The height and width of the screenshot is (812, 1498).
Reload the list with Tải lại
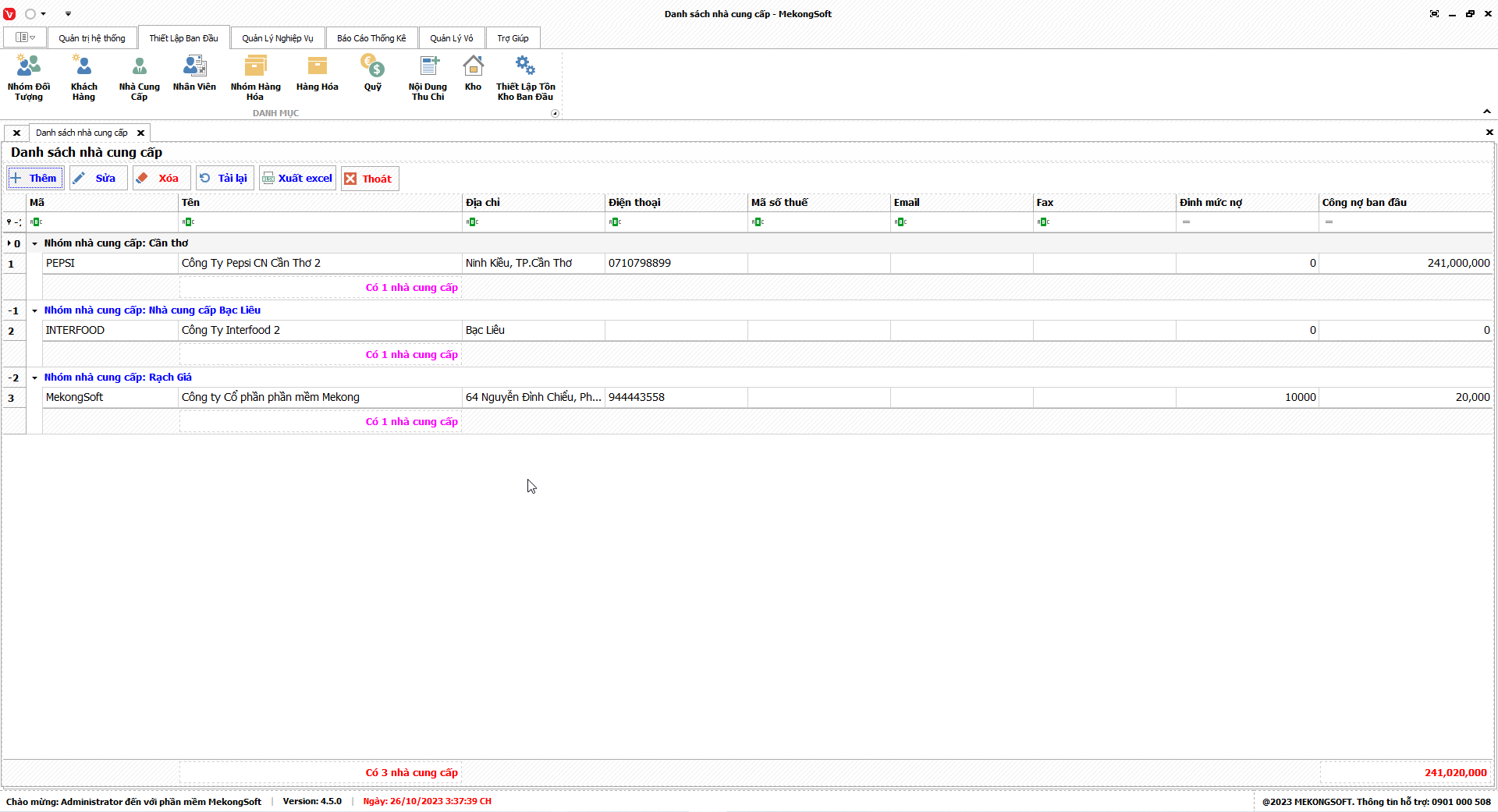225,179
